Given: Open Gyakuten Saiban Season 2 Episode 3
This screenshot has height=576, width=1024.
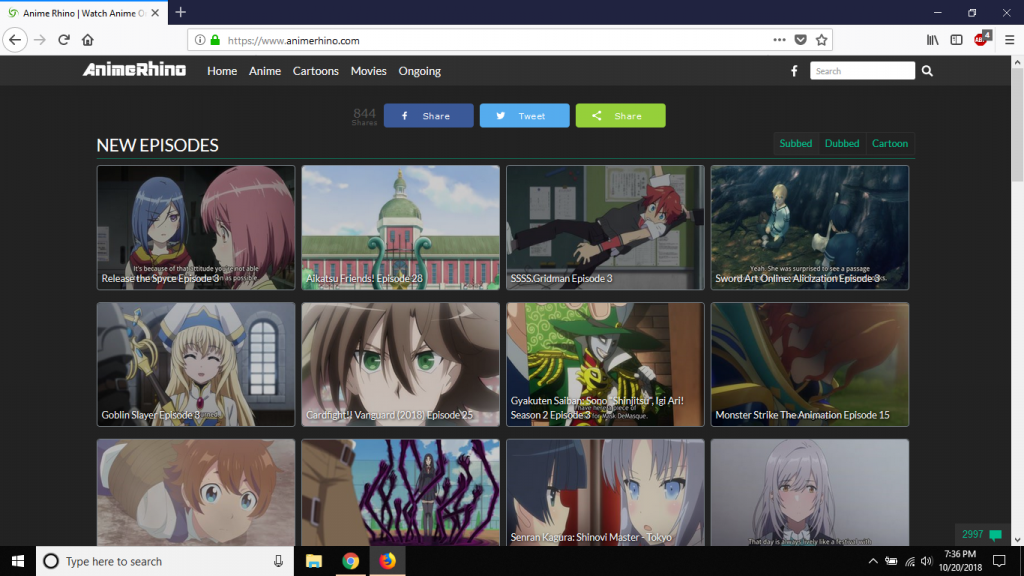Looking at the screenshot, I should click(x=605, y=364).
